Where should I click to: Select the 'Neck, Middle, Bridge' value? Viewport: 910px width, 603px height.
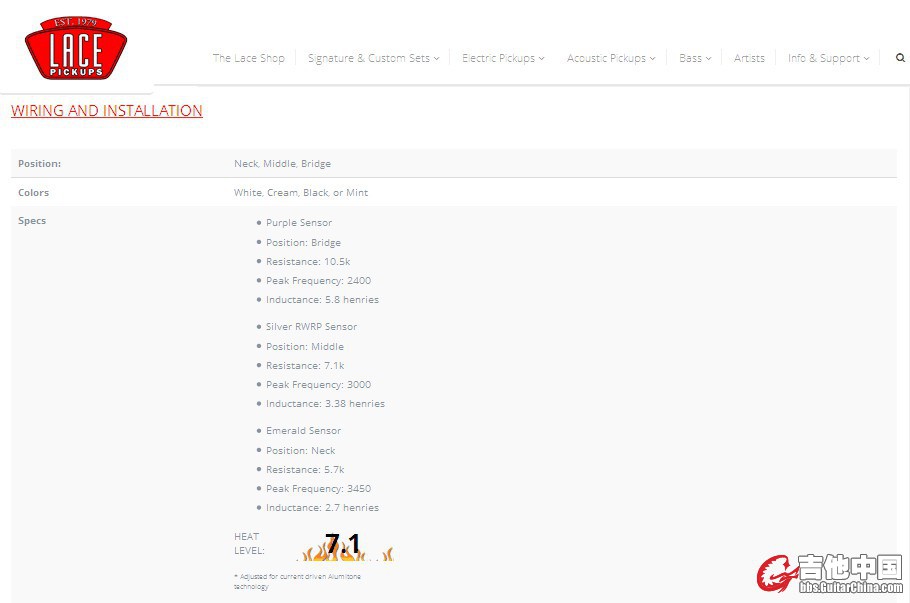point(283,164)
